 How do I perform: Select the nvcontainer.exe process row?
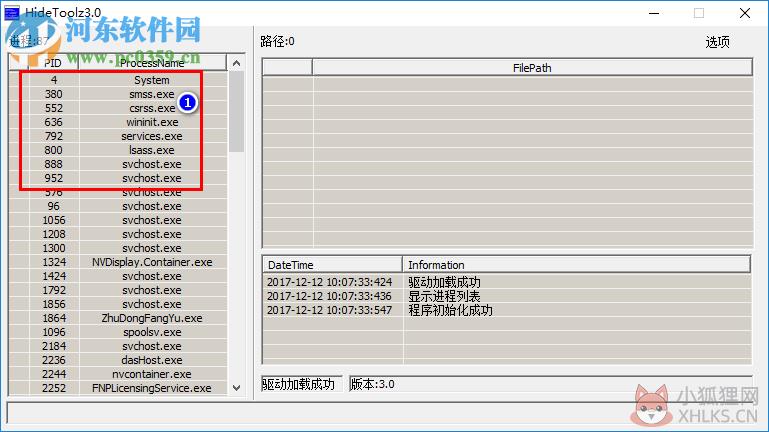point(118,374)
